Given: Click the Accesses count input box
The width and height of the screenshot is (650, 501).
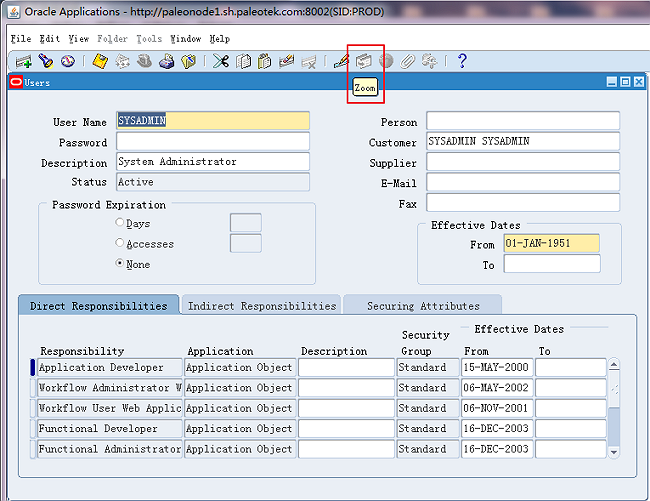Looking at the screenshot, I should (246, 243).
